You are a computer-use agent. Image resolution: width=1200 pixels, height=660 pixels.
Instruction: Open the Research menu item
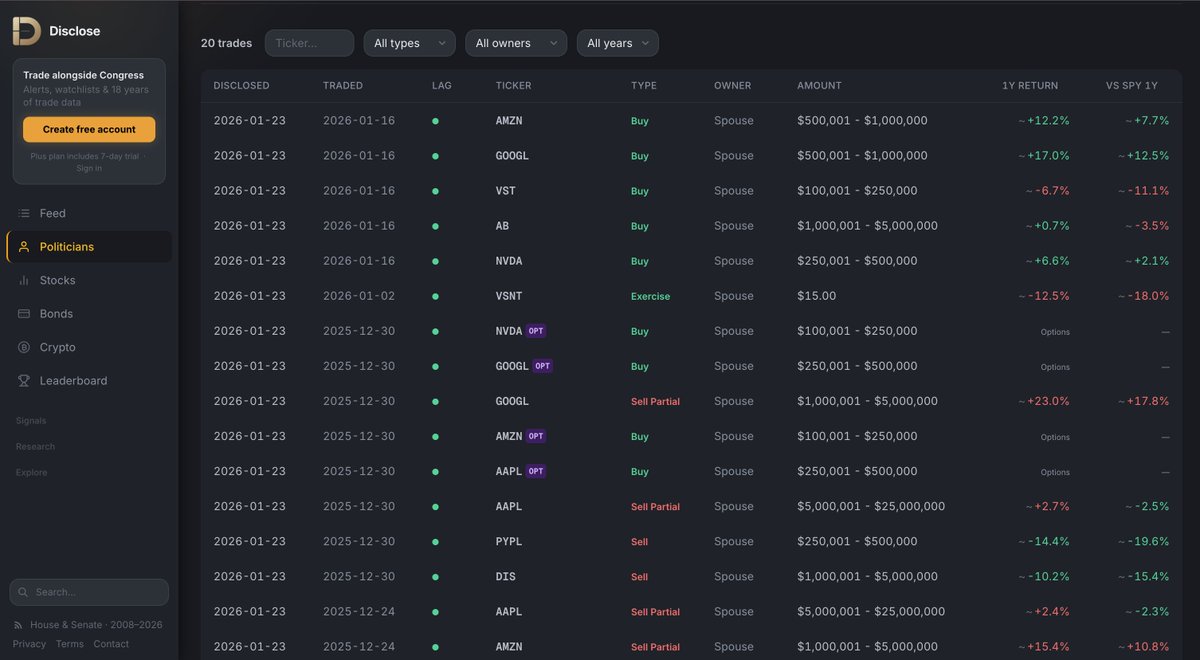coord(35,447)
